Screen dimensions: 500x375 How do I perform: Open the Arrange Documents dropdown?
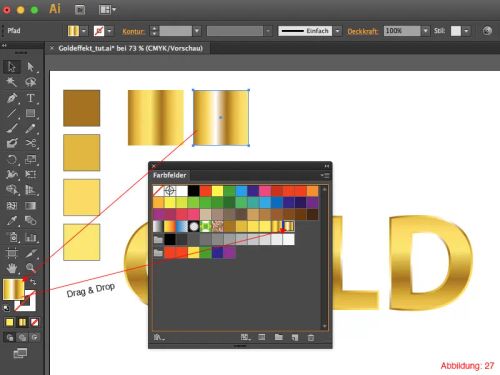(107, 10)
